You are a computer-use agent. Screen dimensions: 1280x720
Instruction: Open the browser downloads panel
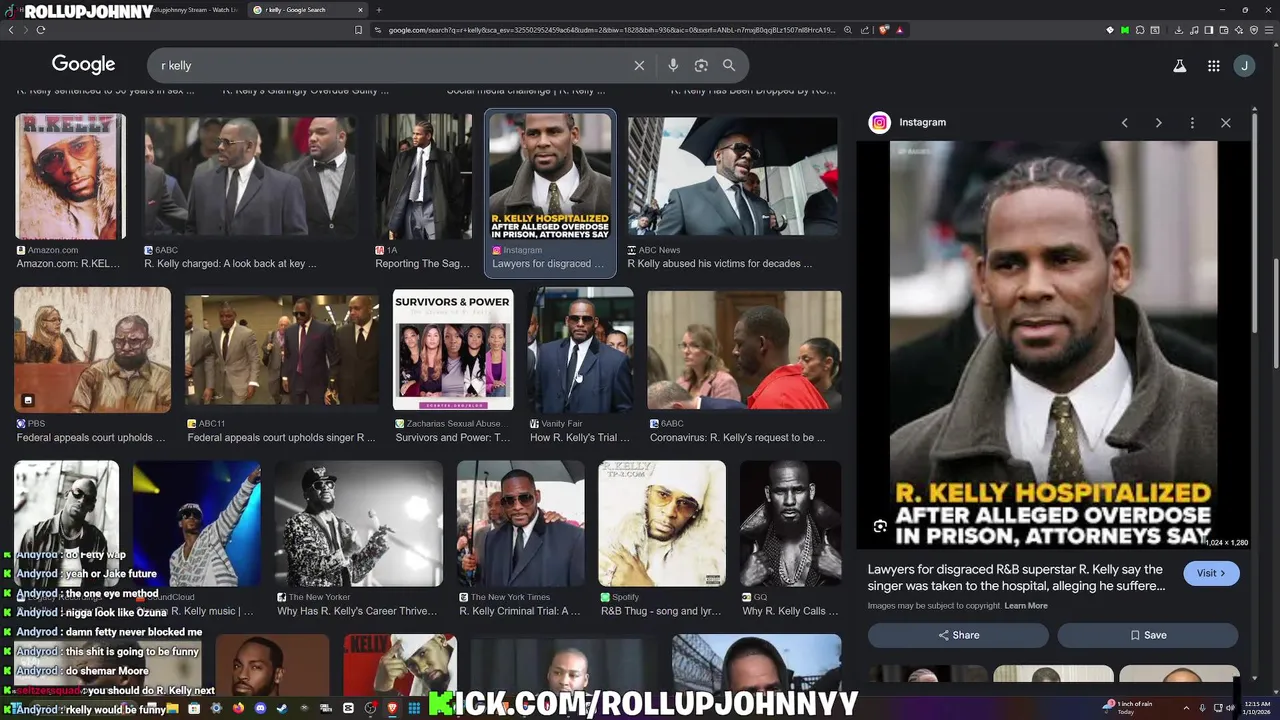[x=1179, y=30]
